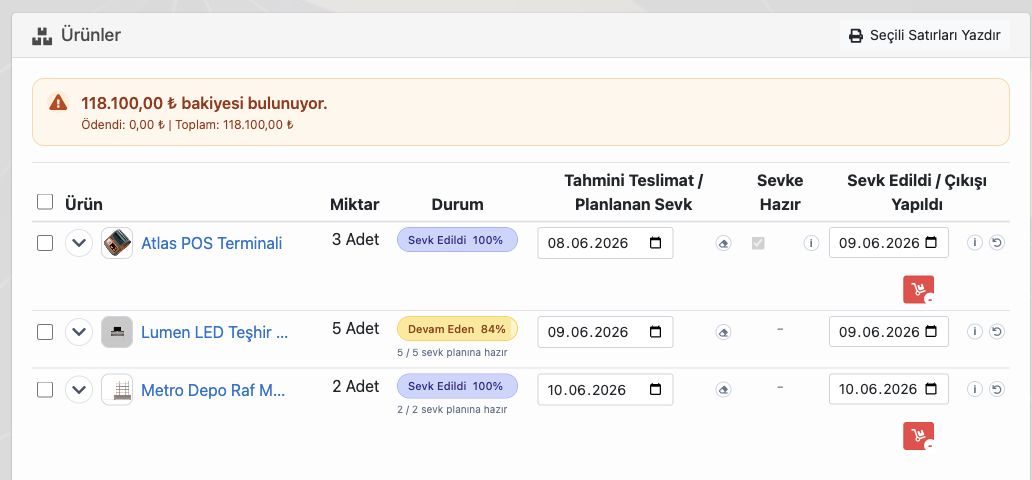
Task: Click the boxes icon beside Ürünler title
Action: click(x=42, y=36)
